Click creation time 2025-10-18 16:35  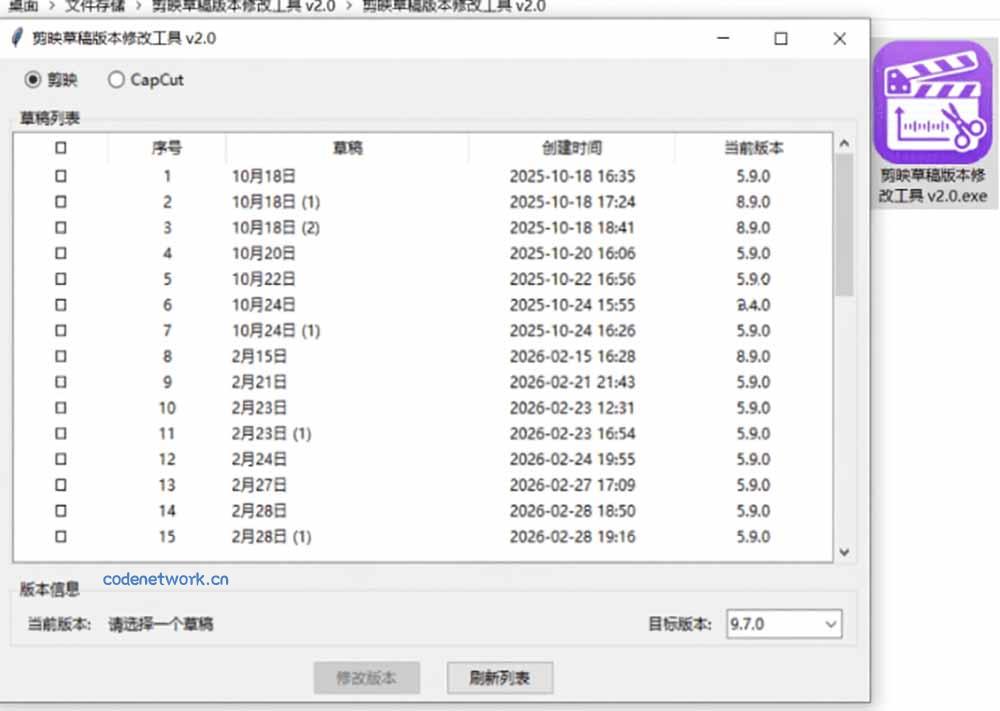coord(572,176)
